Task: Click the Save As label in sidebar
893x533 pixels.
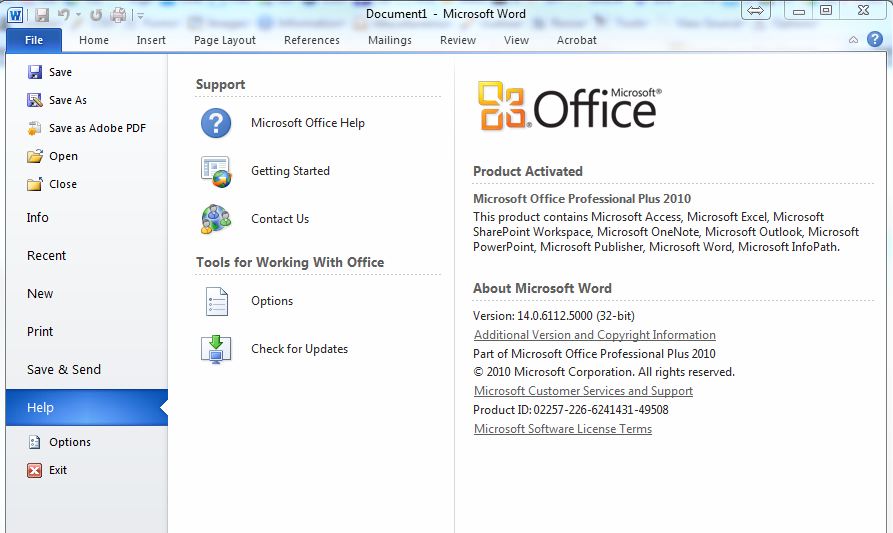Action: point(68,100)
